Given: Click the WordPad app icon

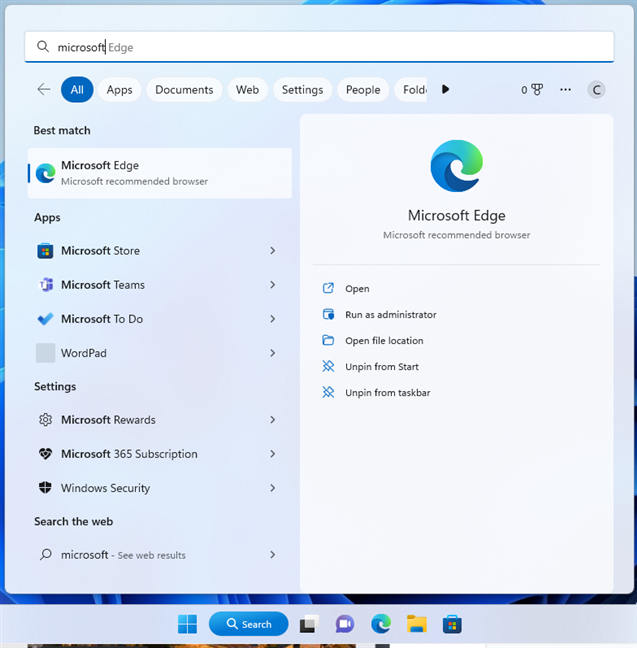Looking at the screenshot, I should 45,353.
